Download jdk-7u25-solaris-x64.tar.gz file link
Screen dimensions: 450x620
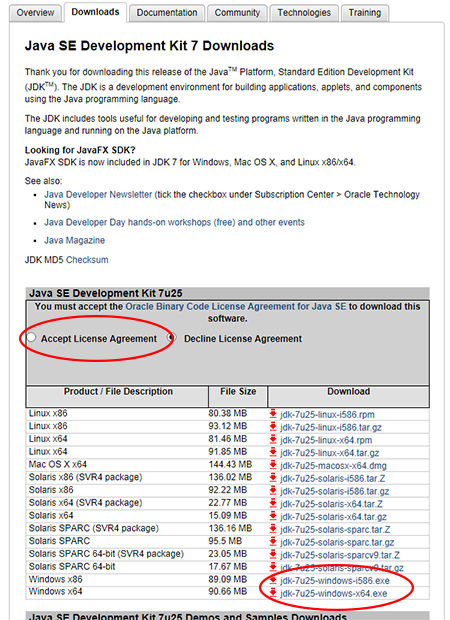pyautogui.click(x=334, y=516)
